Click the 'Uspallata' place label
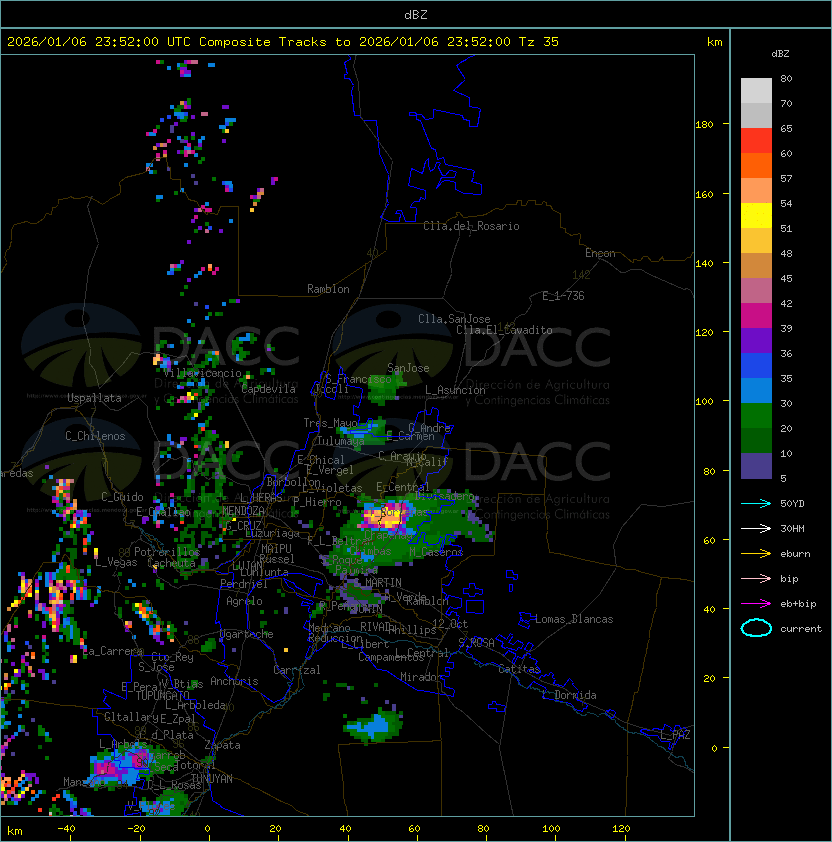This screenshot has width=832, height=842. pyautogui.click(x=94, y=398)
